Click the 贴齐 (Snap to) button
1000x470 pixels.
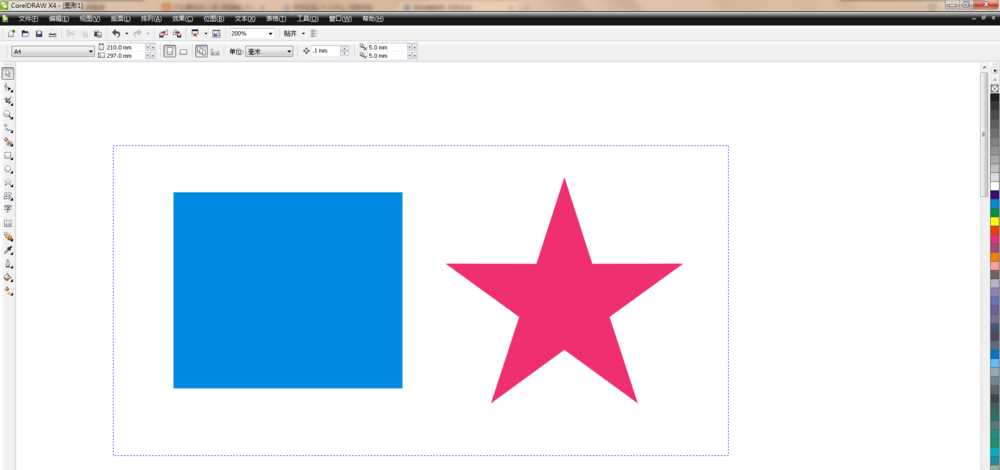point(293,33)
